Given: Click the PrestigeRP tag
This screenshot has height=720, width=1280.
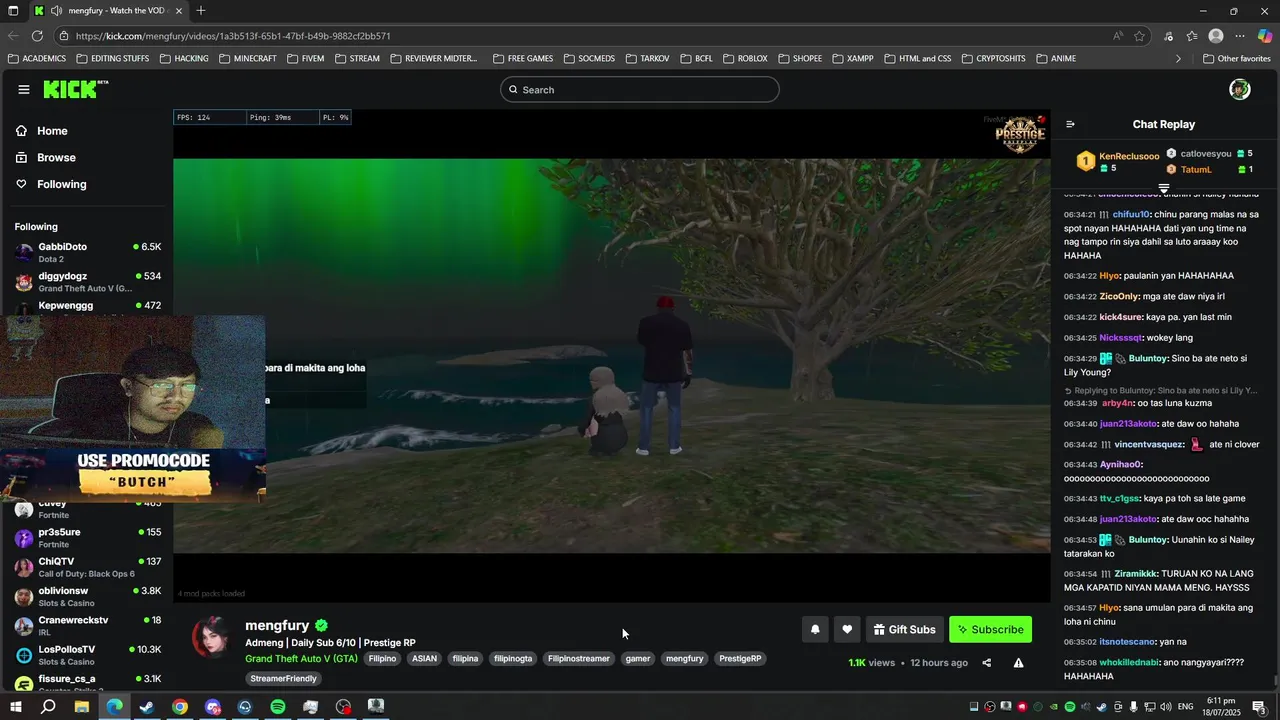Looking at the screenshot, I should pyautogui.click(x=740, y=659).
